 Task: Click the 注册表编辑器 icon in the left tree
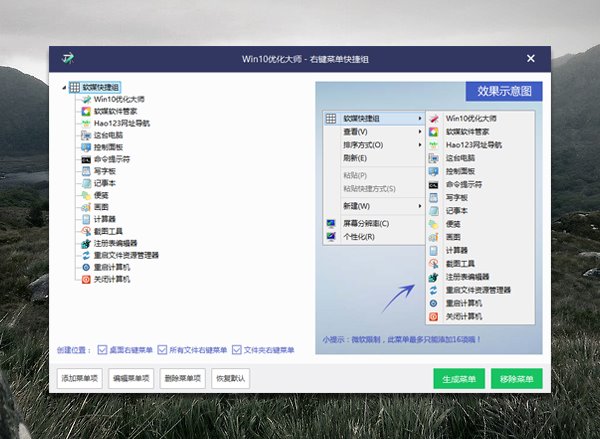point(87,243)
